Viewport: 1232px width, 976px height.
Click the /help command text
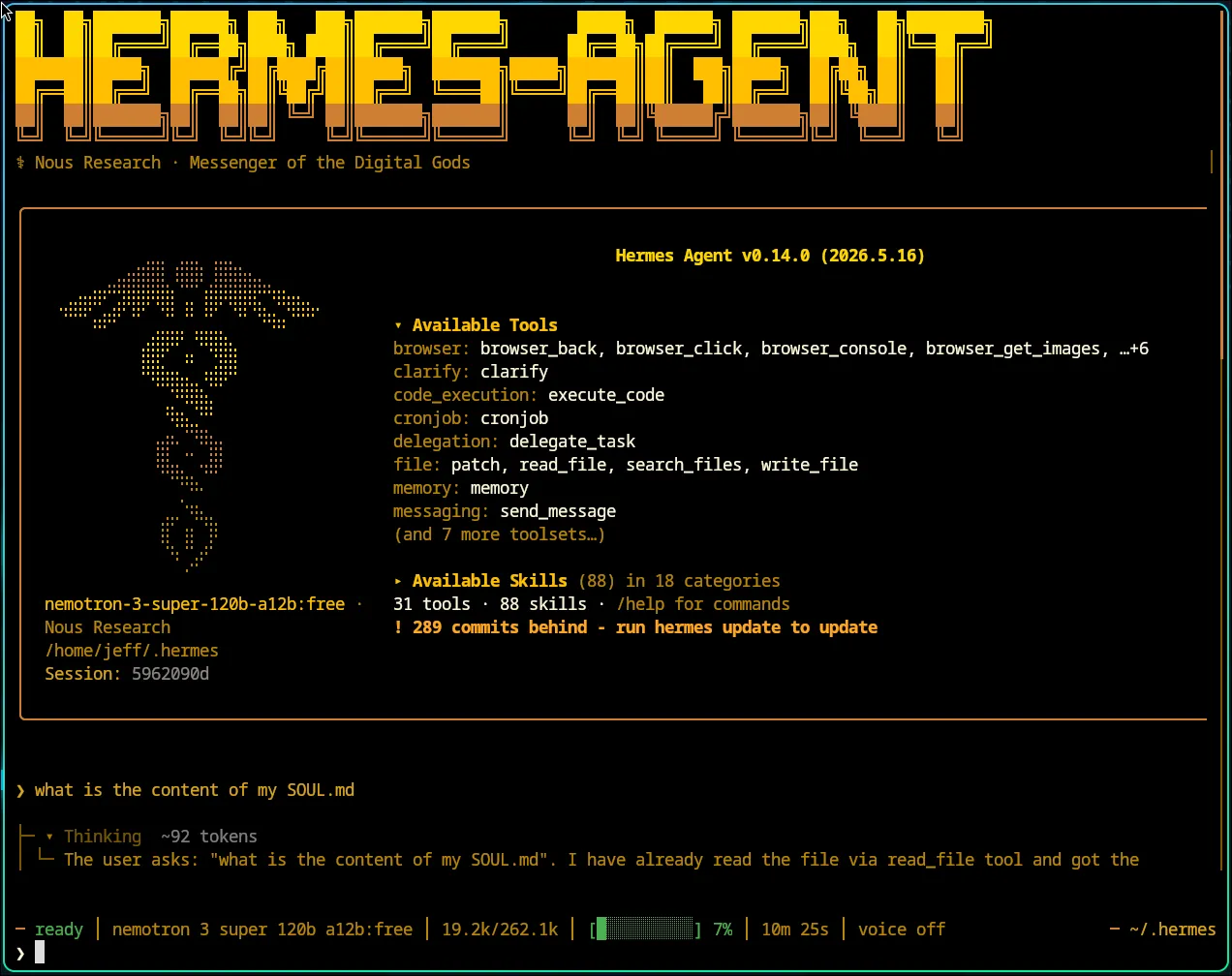pyautogui.click(x=640, y=604)
